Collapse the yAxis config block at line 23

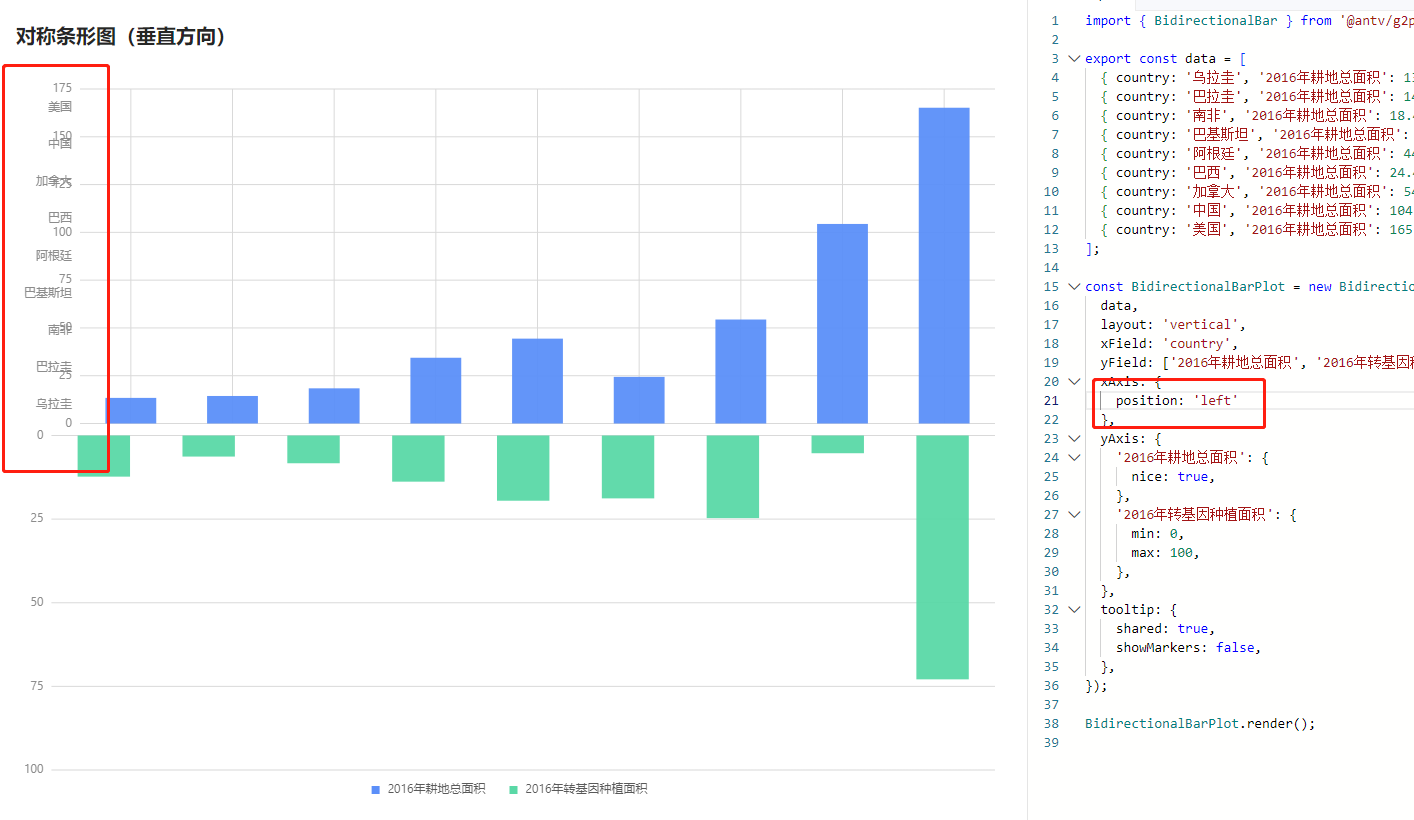(1073, 438)
